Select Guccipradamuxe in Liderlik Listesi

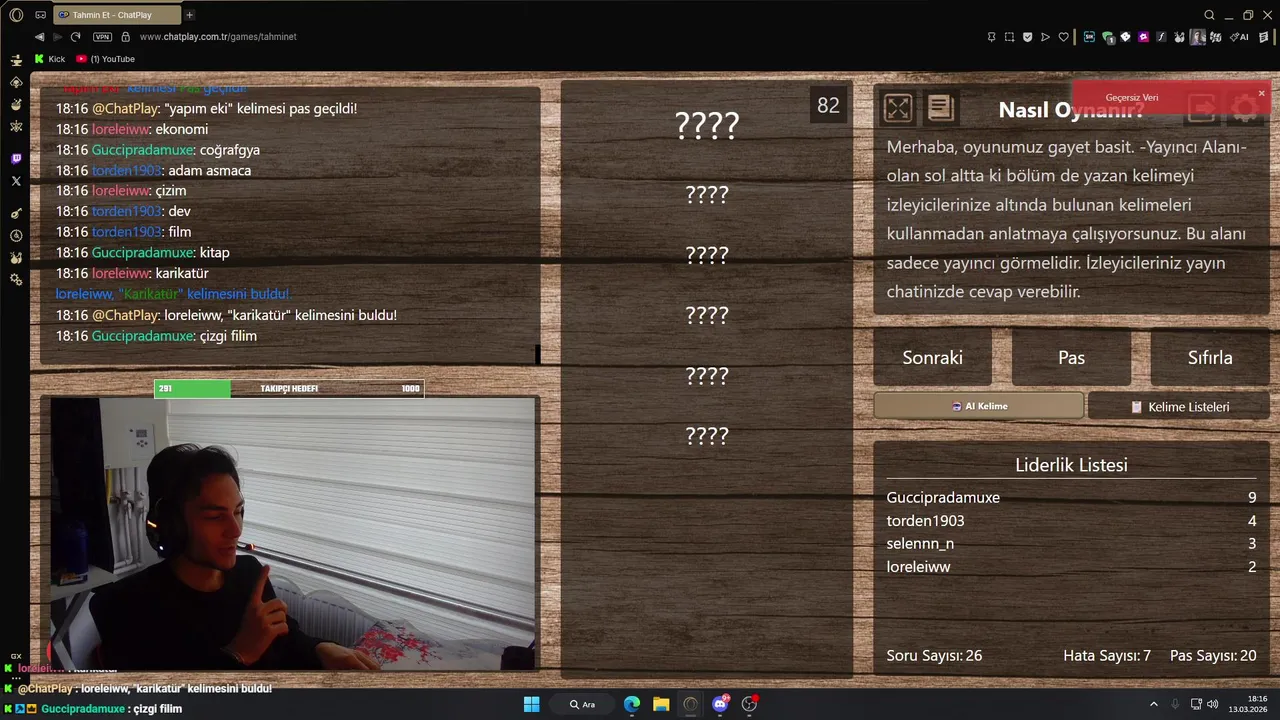point(943,497)
